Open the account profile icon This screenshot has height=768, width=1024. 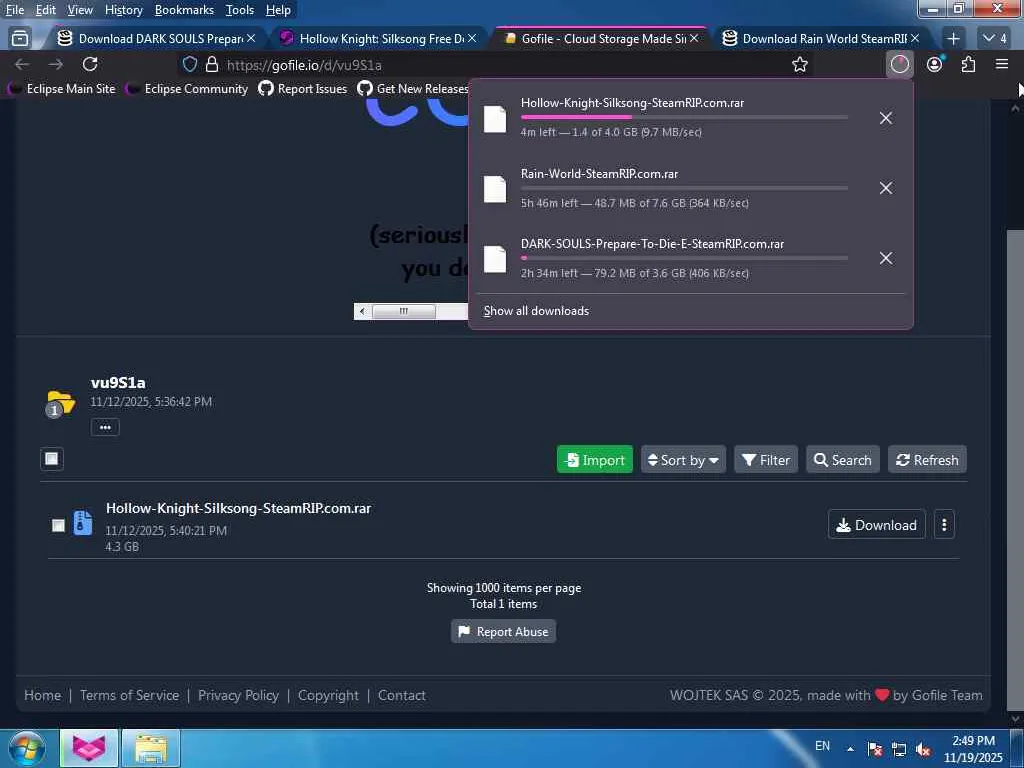(935, 64)
